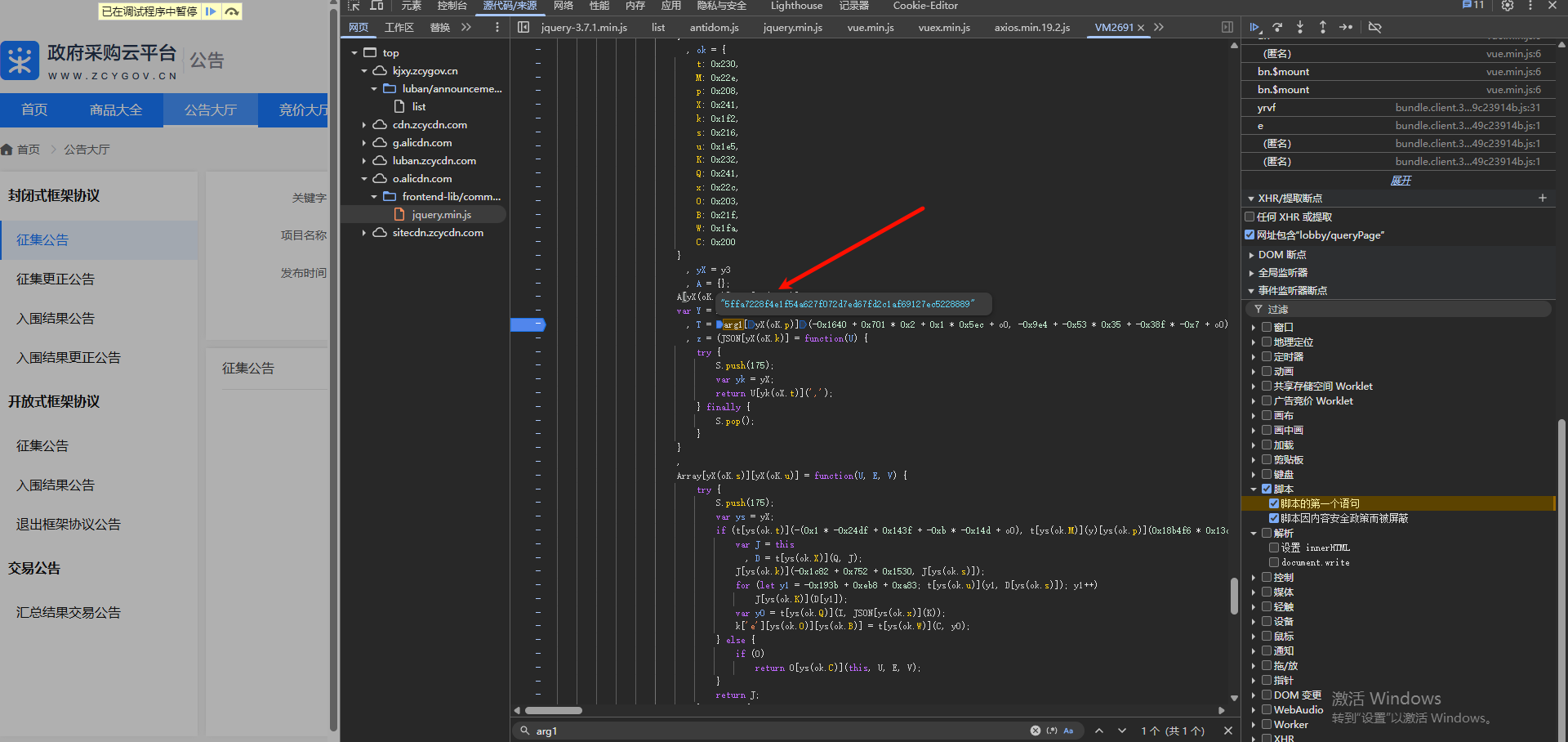1568x742 pixels.
Task: Uncheck the lobby/queryPage URL breakpoint
Action: click(1249, 235)
